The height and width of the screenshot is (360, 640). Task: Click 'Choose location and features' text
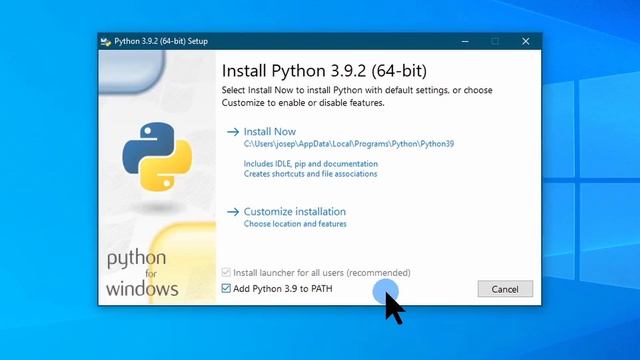[295, 224]
